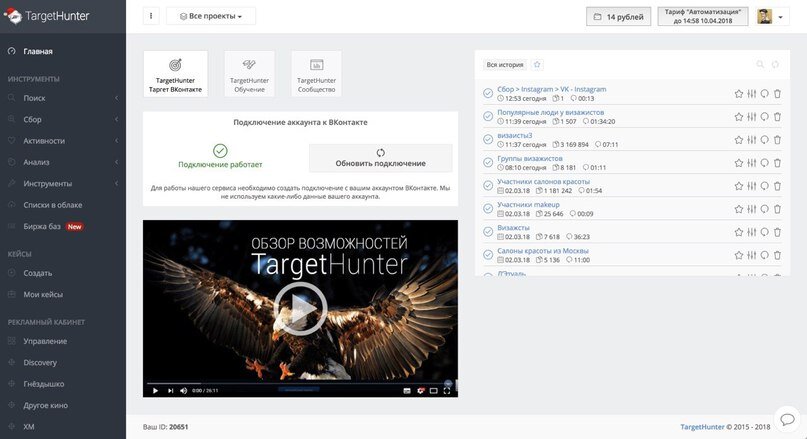
Task: Toggle check circle for 'Сбор > Instagram > VK - Instagram'
Action: click(488, 93)
